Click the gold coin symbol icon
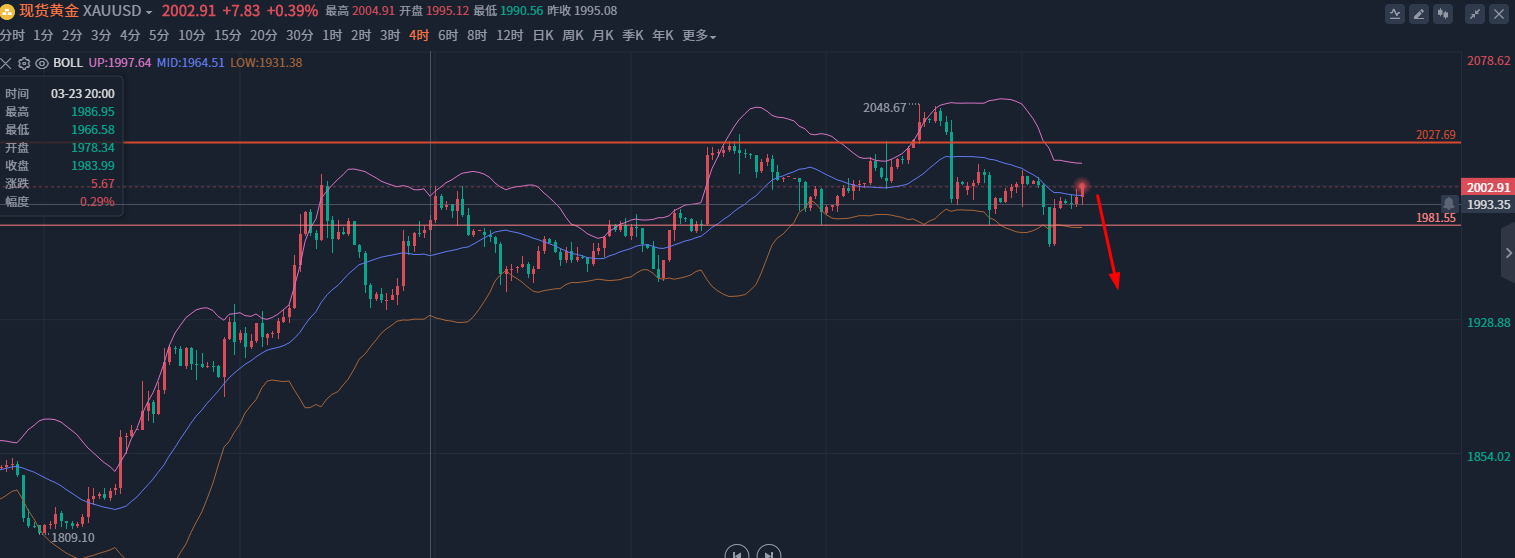 pos(8,11)
